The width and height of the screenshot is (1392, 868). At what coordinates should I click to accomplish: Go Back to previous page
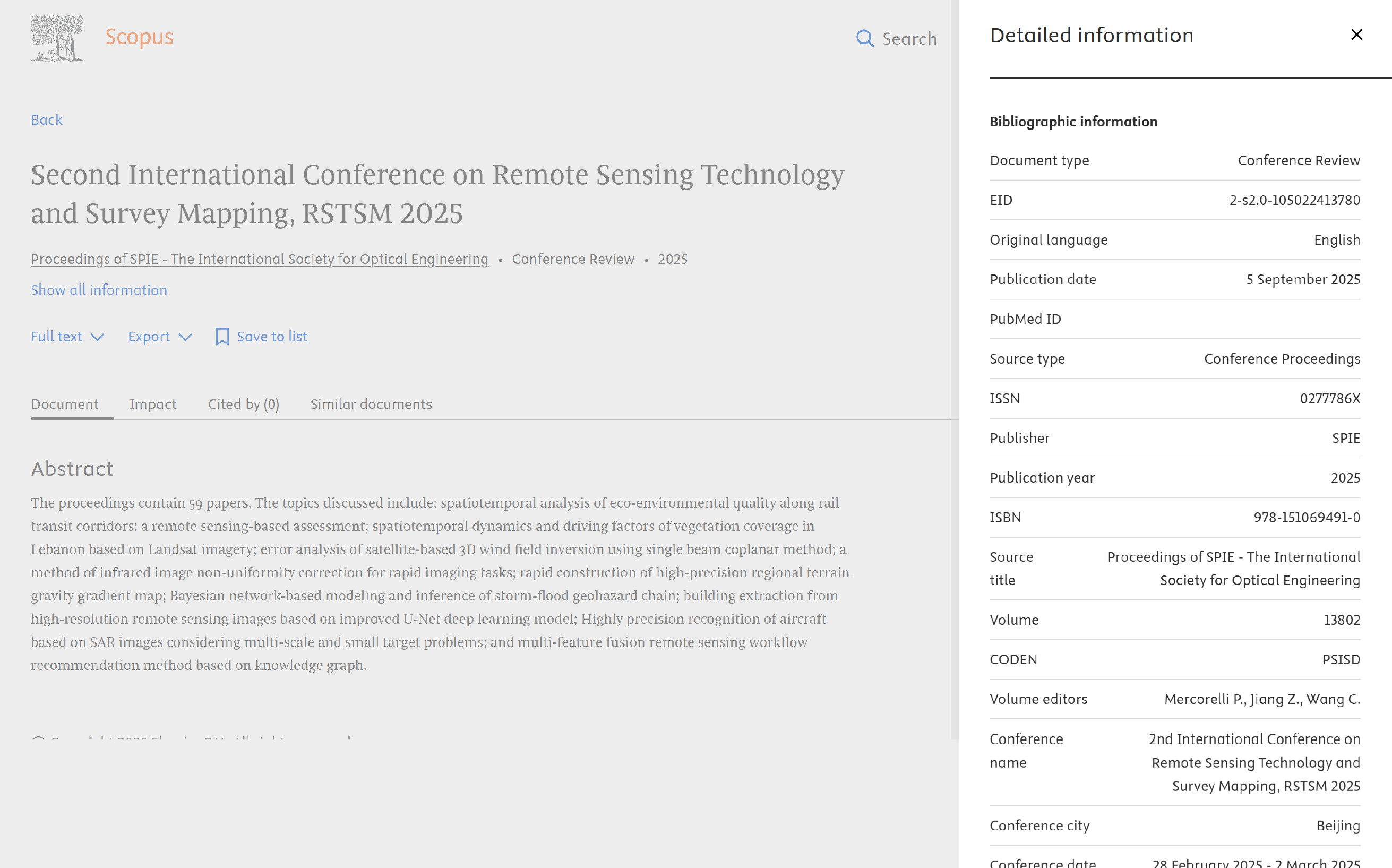click(47, 119)
